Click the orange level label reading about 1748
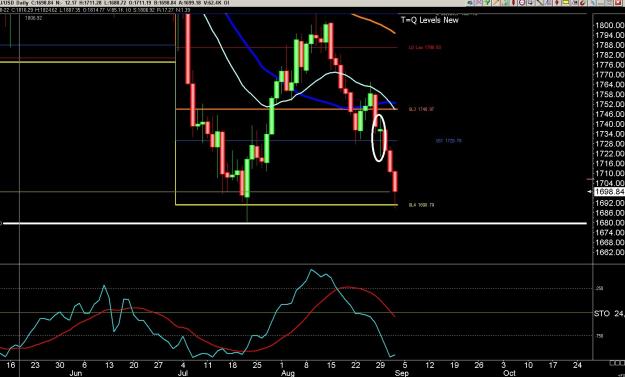Screen dimensions: 625x377 (421, 109)
